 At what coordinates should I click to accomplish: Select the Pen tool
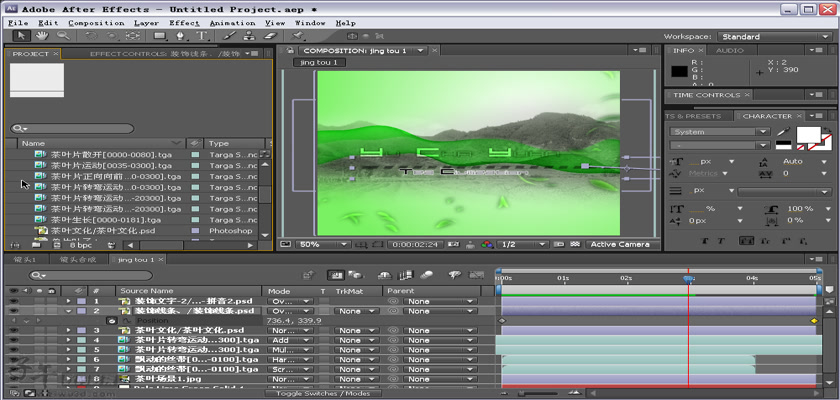[181, 36]
